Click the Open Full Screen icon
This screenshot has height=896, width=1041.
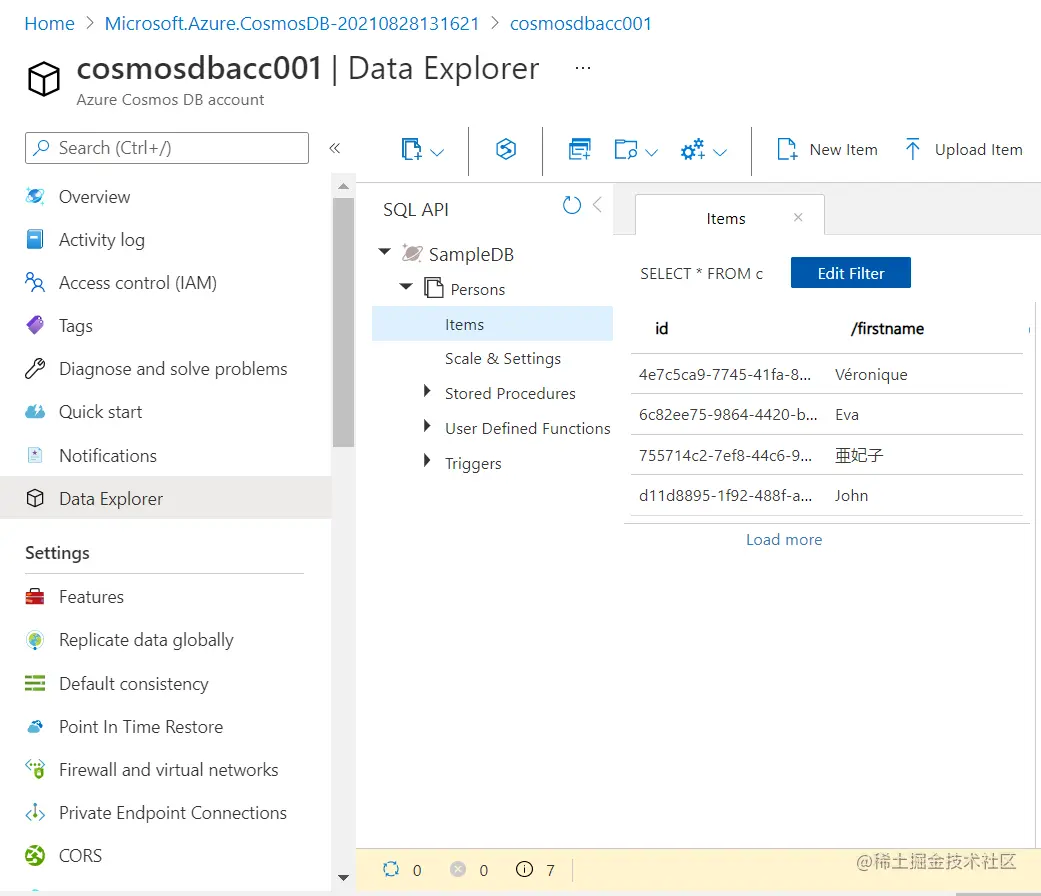tap(580, 150)
